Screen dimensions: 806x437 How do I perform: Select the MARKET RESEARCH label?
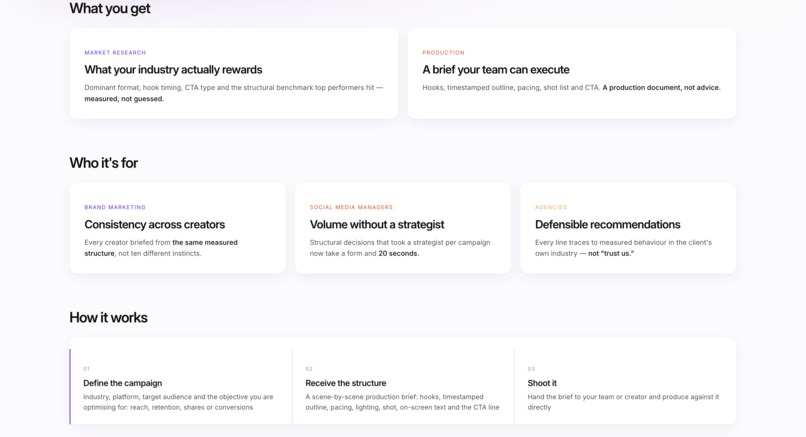tap(115, 52)
